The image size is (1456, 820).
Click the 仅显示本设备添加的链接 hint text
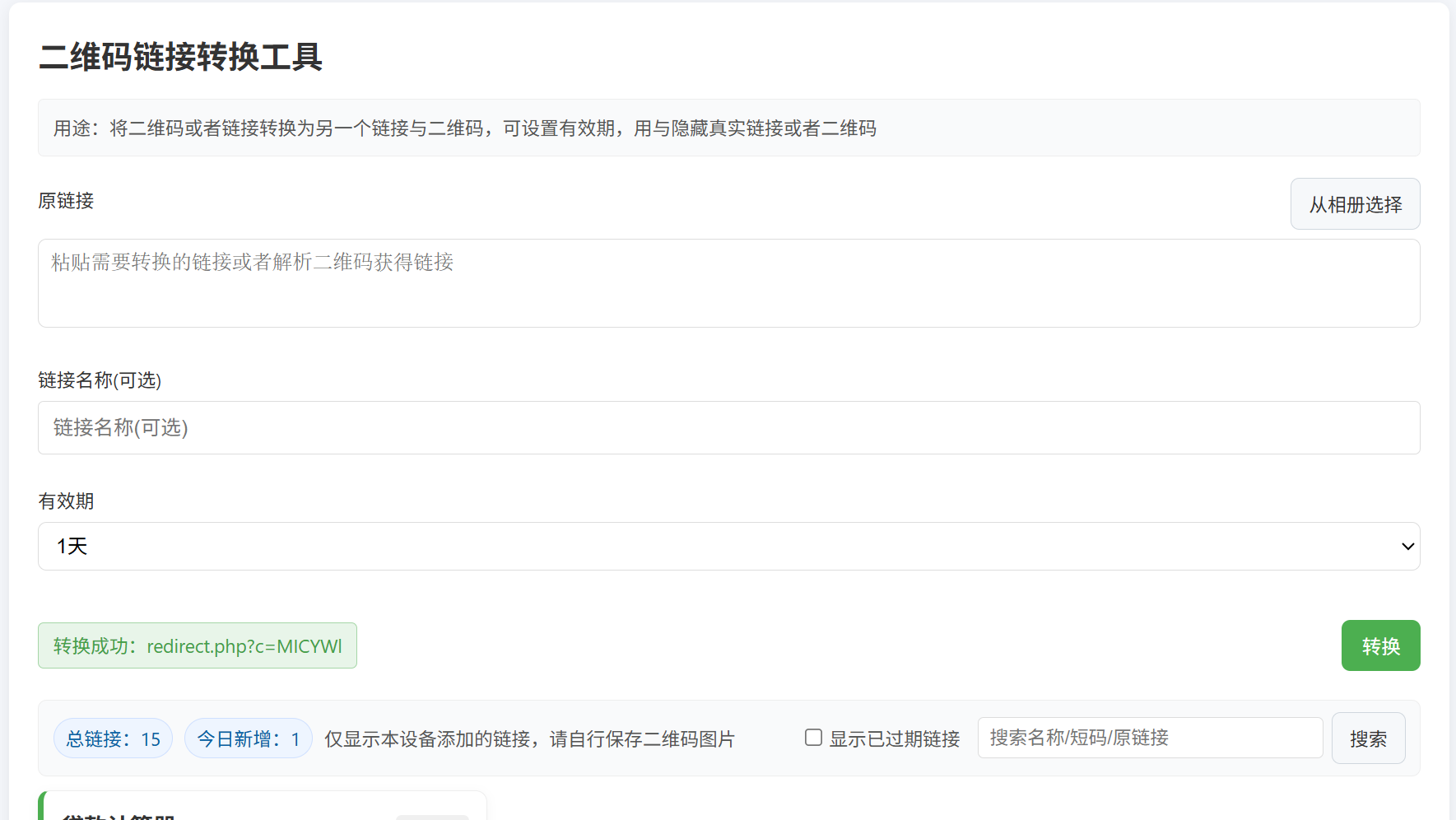click(x=529, y=739)
